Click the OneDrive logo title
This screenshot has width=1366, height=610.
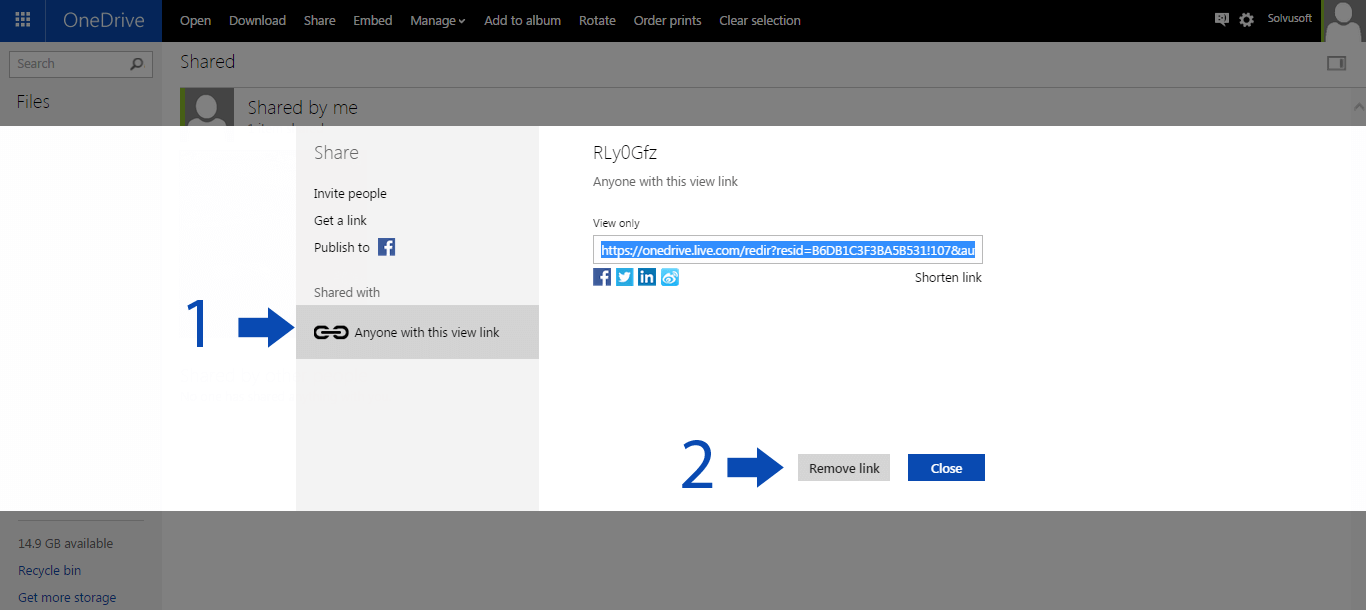tap(104, 20)
